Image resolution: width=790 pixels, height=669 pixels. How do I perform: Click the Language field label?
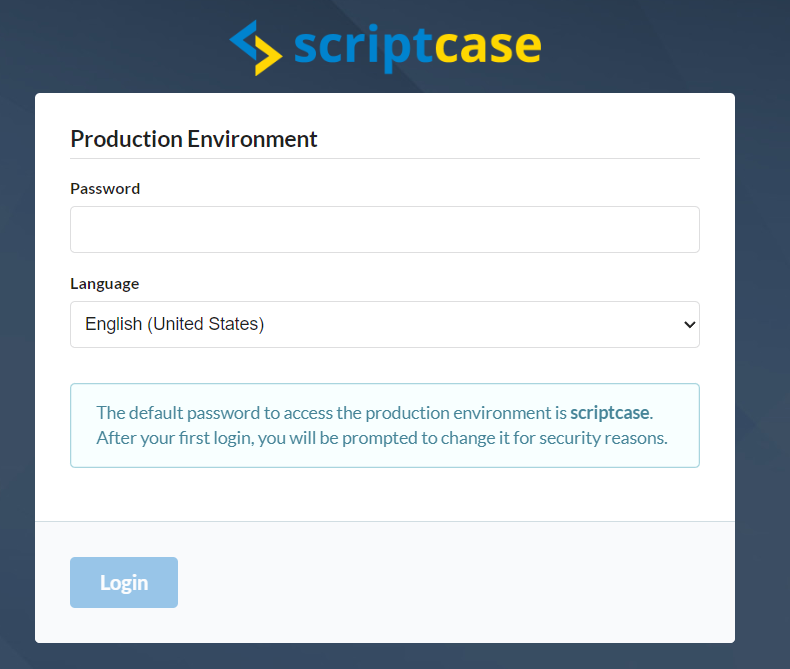[x=105, y=284]
